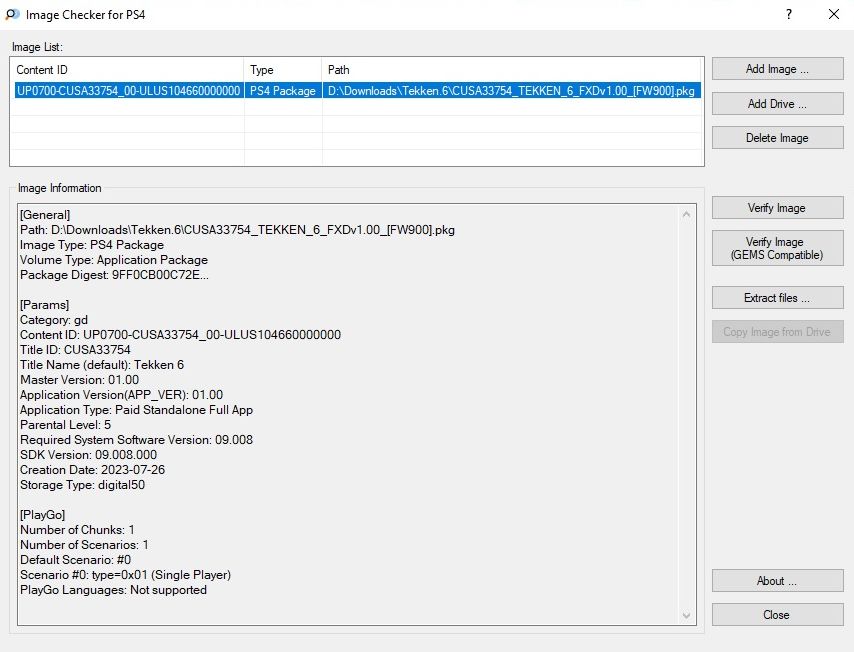Image resolution: width=854 pixels, height=652 pixels.
Task: Close the Image Checker window with X
Action: click(834, 14)
